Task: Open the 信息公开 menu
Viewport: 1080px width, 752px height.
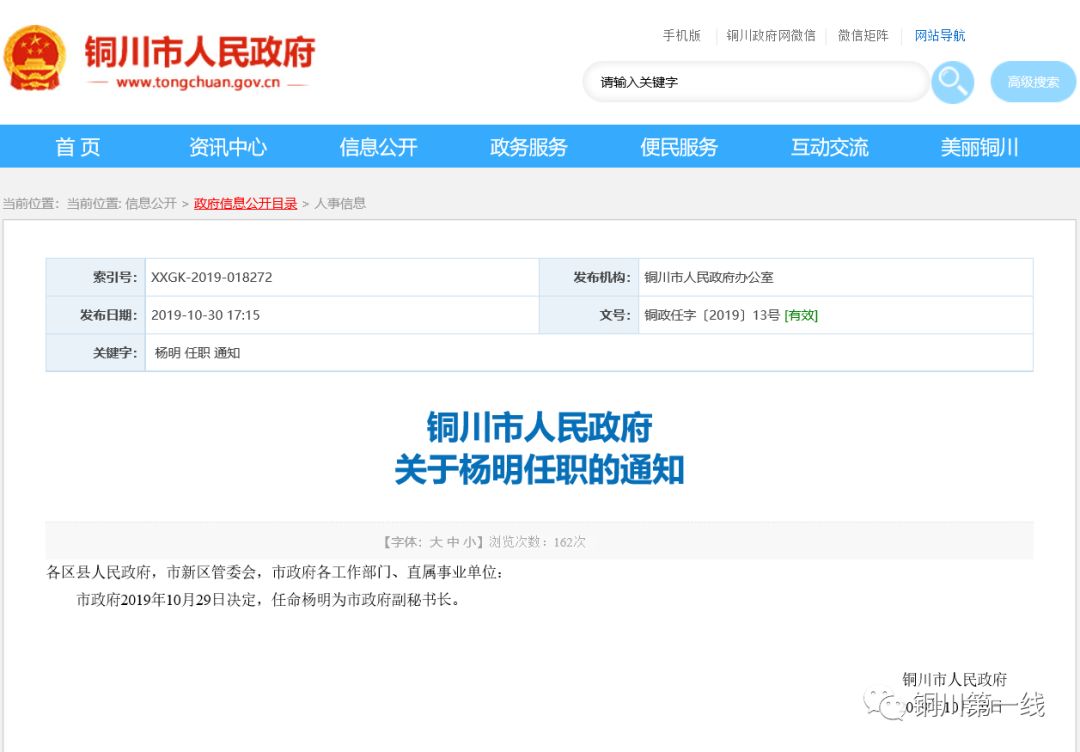Action: click(377, 146)
